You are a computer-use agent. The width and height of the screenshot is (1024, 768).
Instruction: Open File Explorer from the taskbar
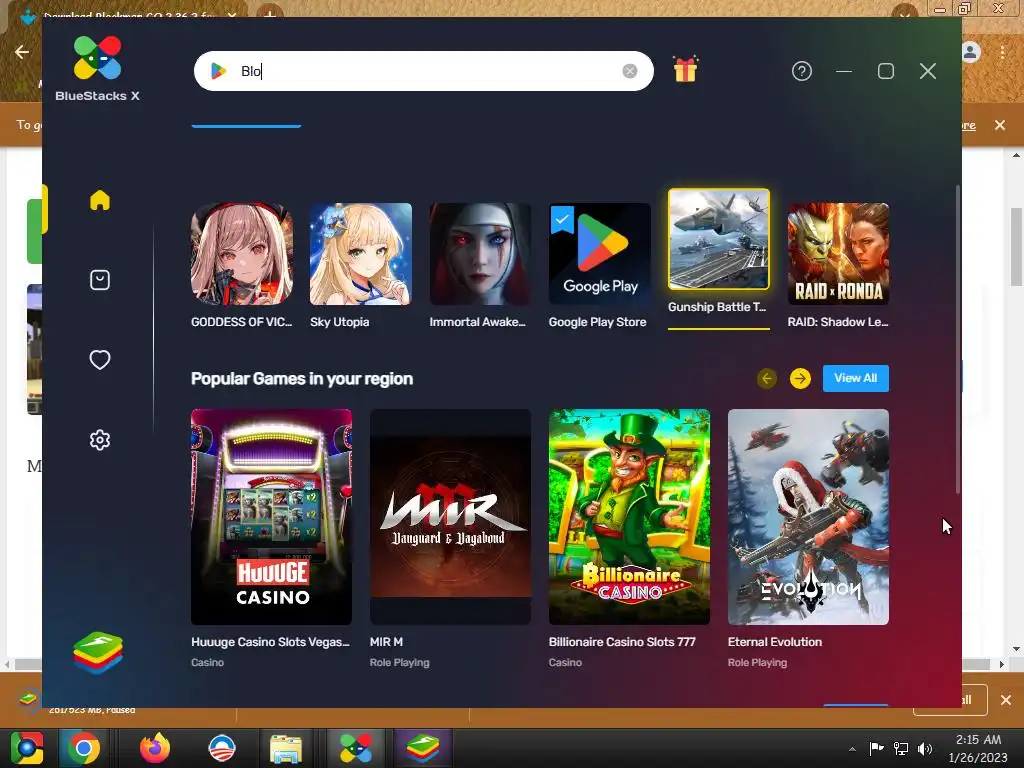[x=286, y=748]
